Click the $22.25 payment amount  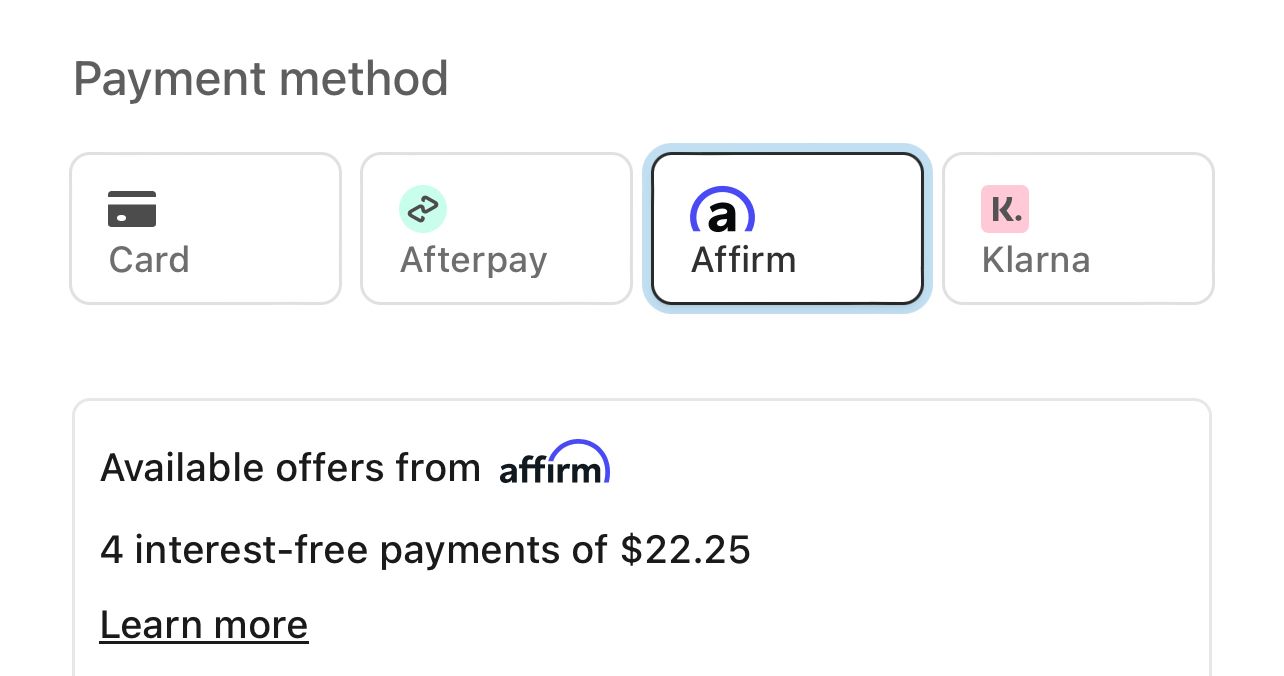tap(685, 550)
